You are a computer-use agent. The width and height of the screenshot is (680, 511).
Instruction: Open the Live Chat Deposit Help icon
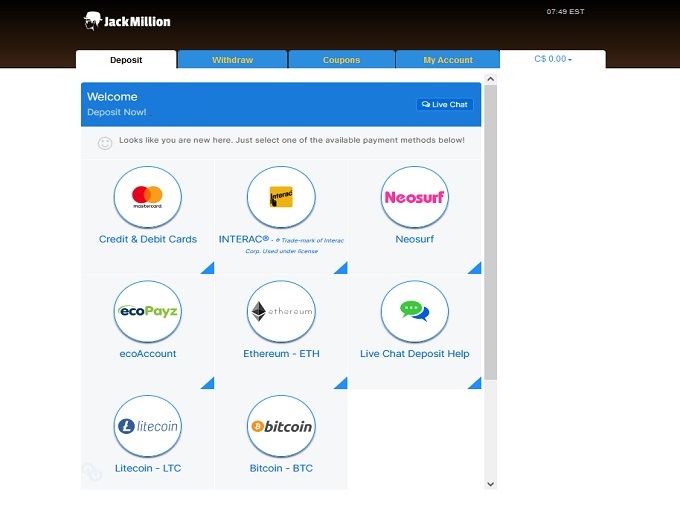click(414, 312)
